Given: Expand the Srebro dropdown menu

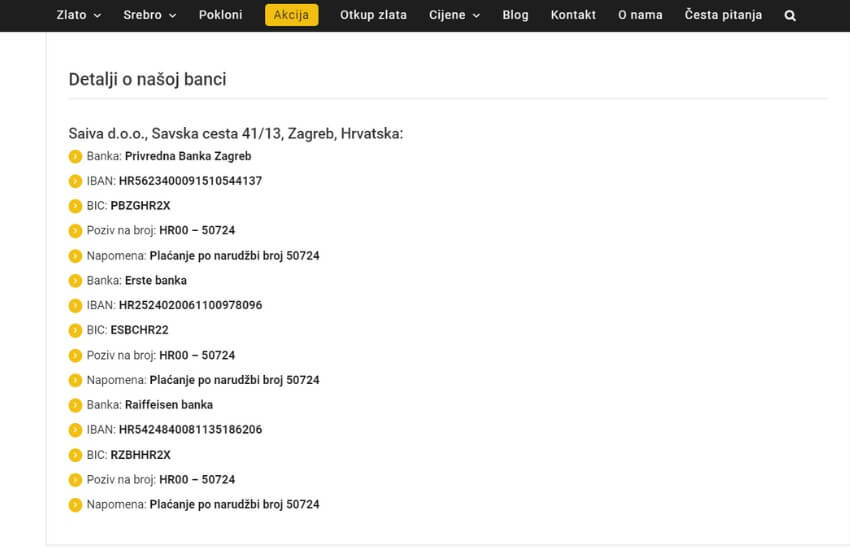Looking at the screenshot, I should (x=149, y=15).
